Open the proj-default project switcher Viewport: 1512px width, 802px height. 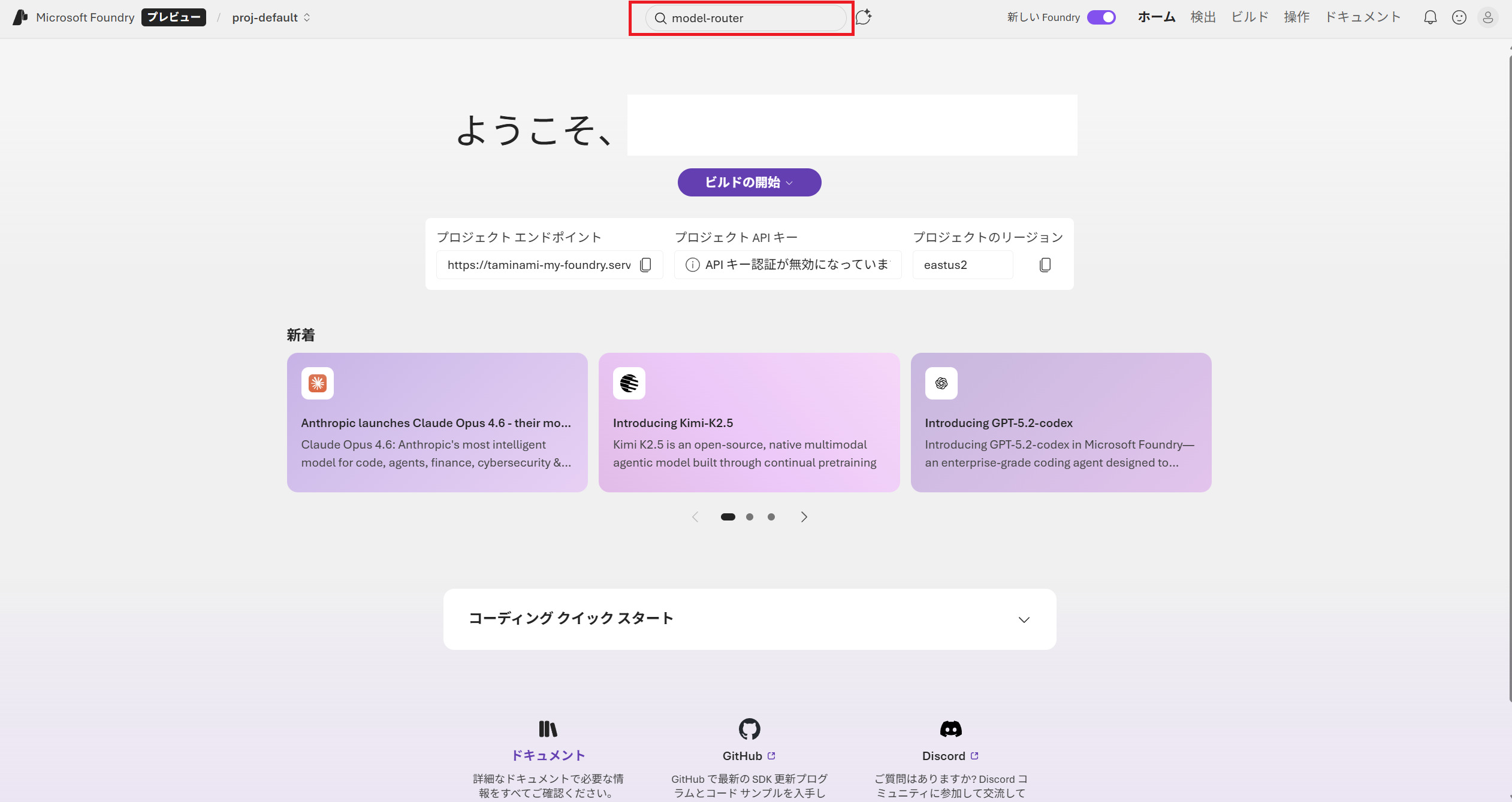[x=271, y=17]
